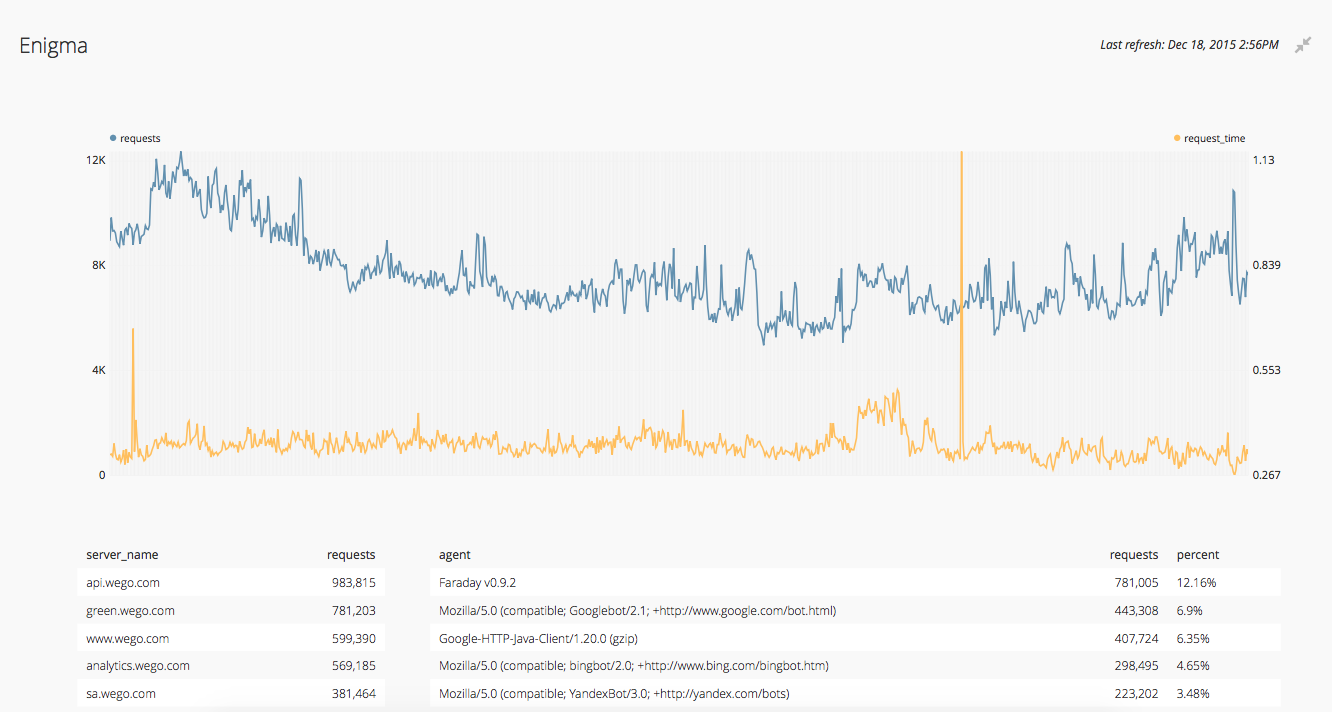Select the sa.wego.com row

click(230, 693)
